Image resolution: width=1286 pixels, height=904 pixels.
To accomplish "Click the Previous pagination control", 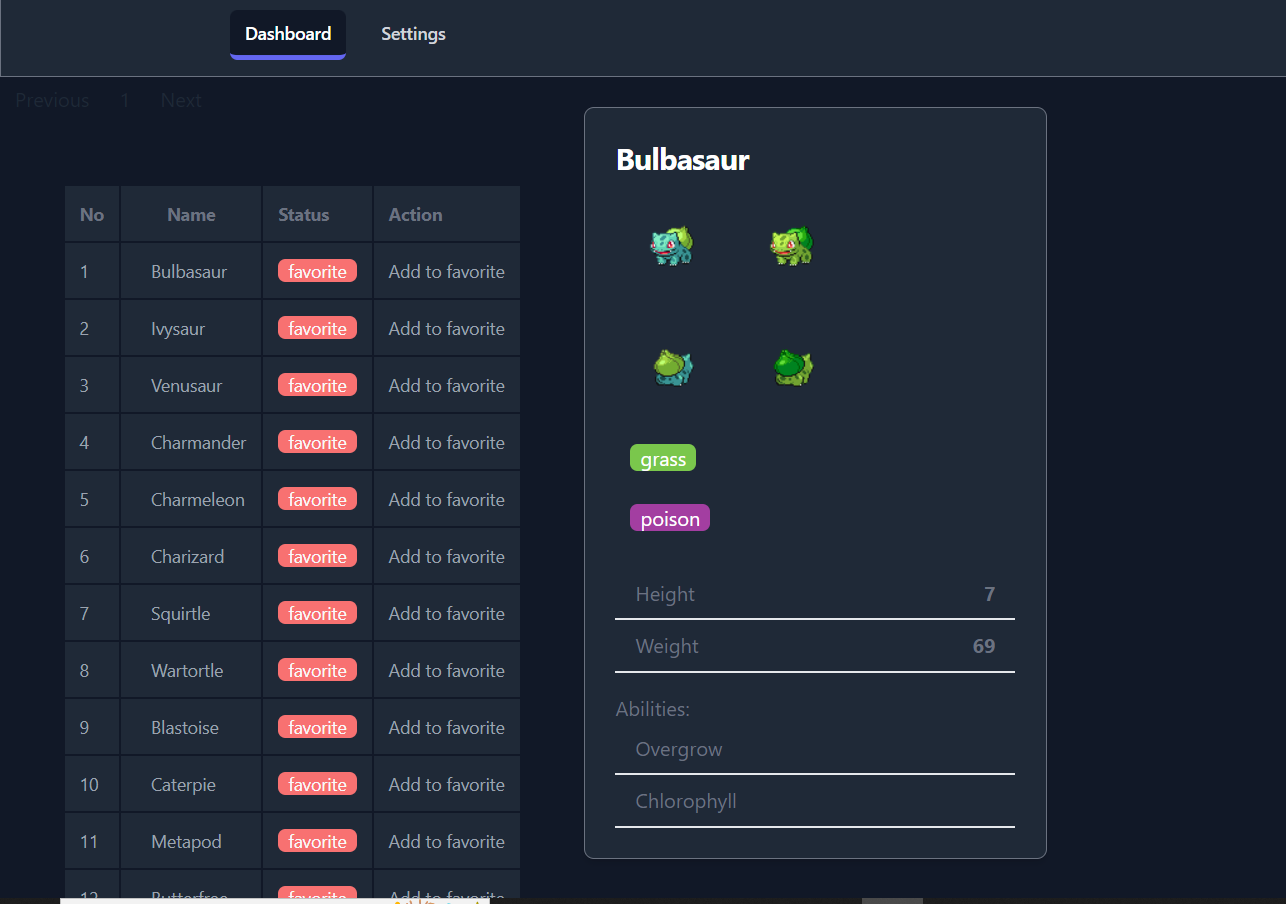I will point(51,100).
